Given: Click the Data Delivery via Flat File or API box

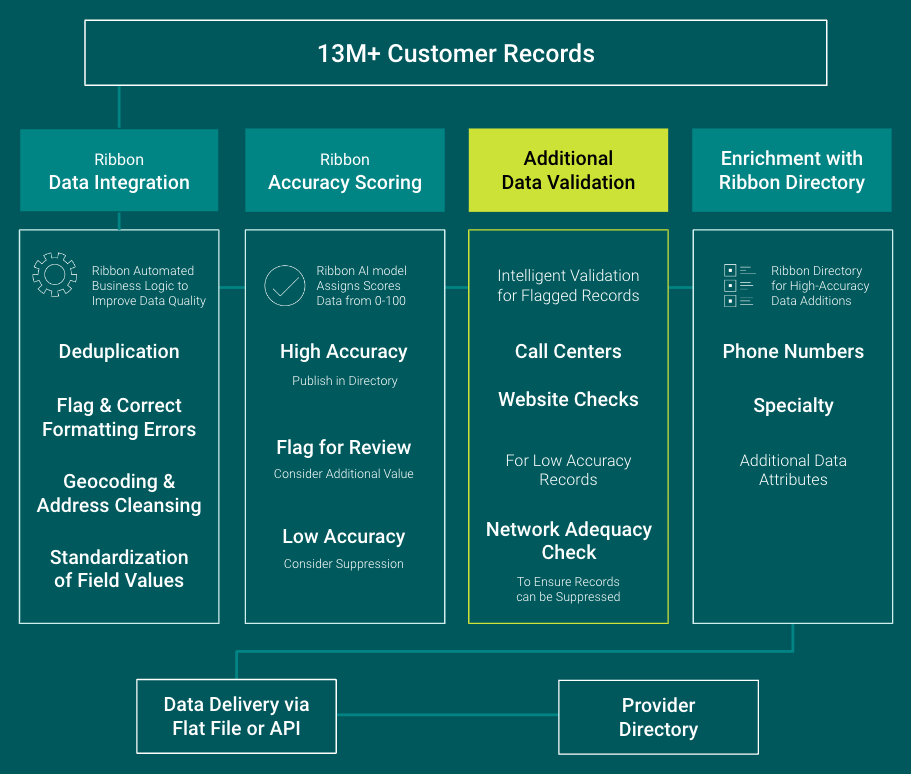Looking at the screenshot, I should coord(236,716).
